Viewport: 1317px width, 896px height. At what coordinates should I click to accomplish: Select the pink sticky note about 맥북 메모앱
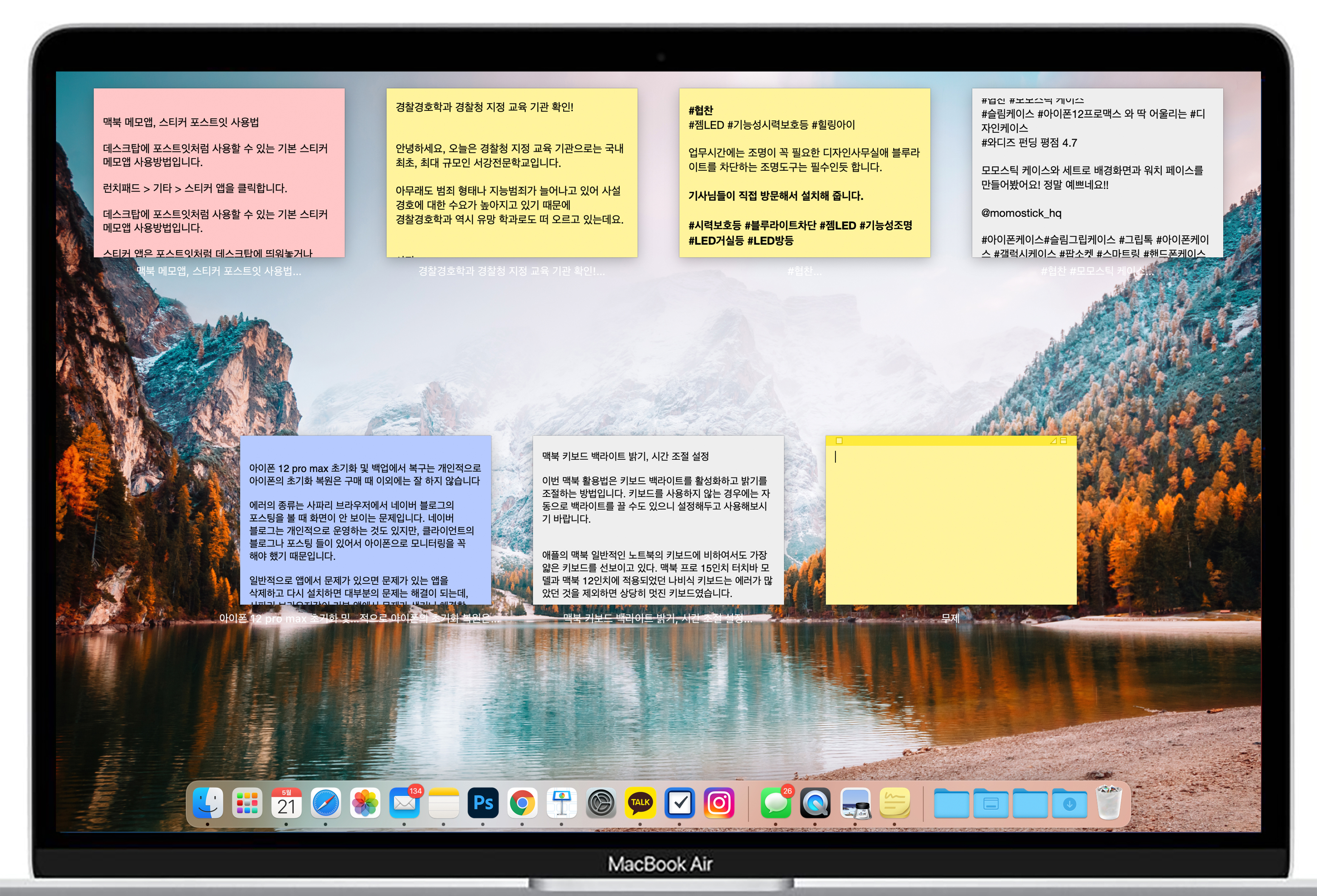(219, 173)
